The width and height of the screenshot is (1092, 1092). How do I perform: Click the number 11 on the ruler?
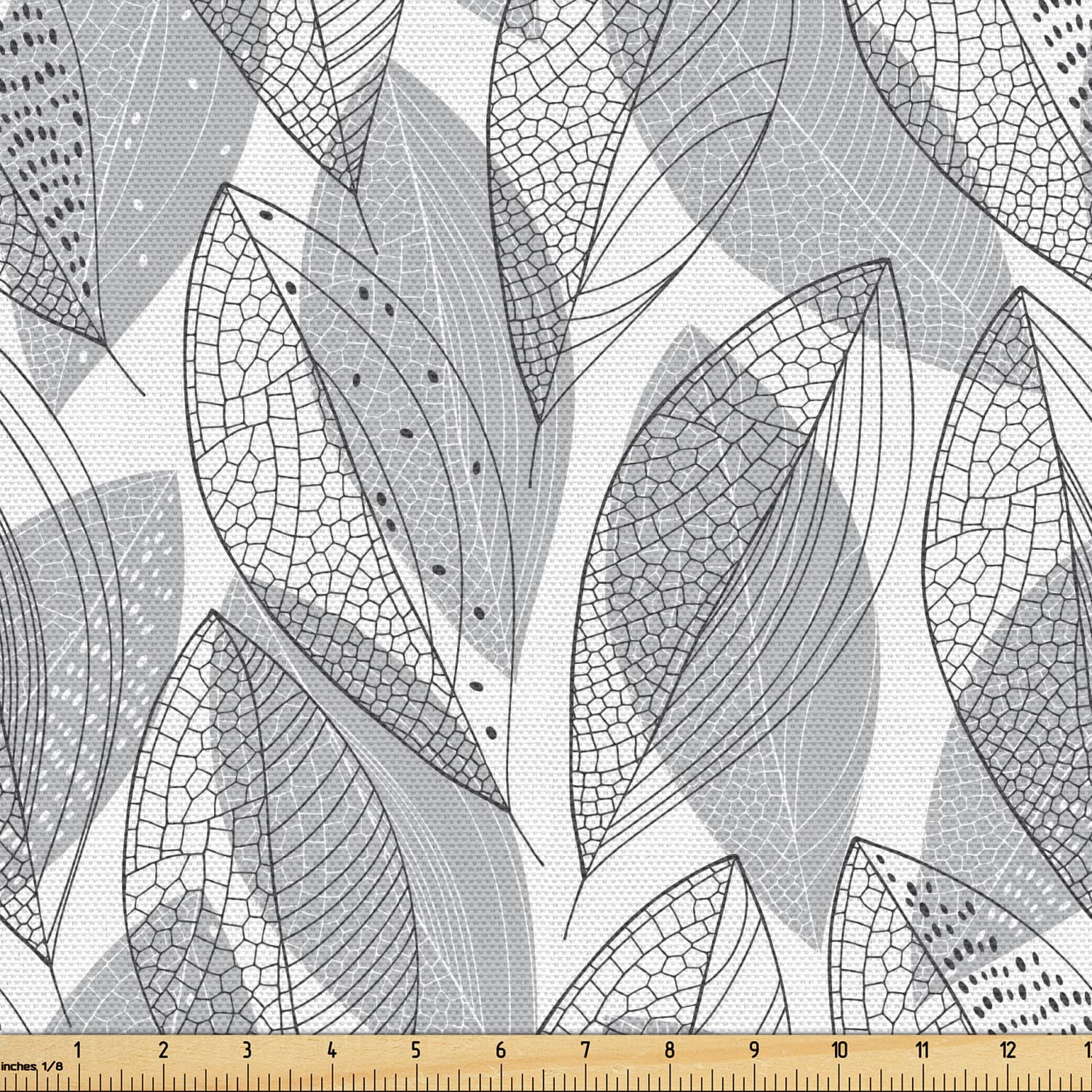[x=923, y=1049]
